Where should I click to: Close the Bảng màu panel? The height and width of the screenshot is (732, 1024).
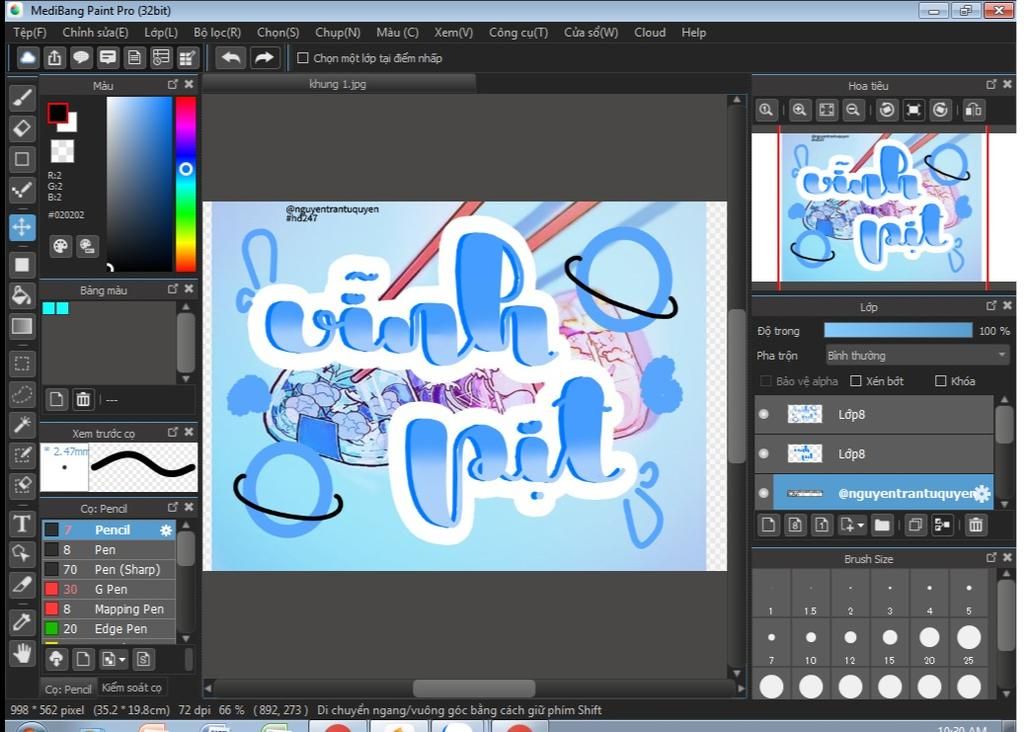tap(189, 289)
